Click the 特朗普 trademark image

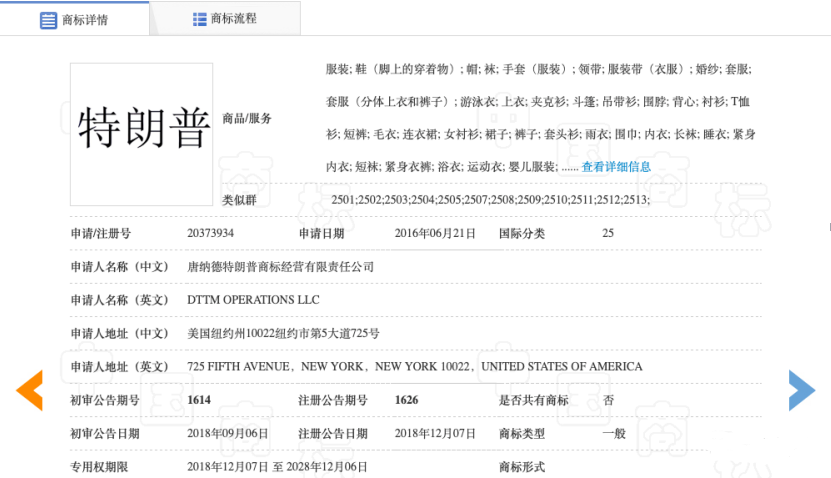pyautogui.click(x=141, y=124)
